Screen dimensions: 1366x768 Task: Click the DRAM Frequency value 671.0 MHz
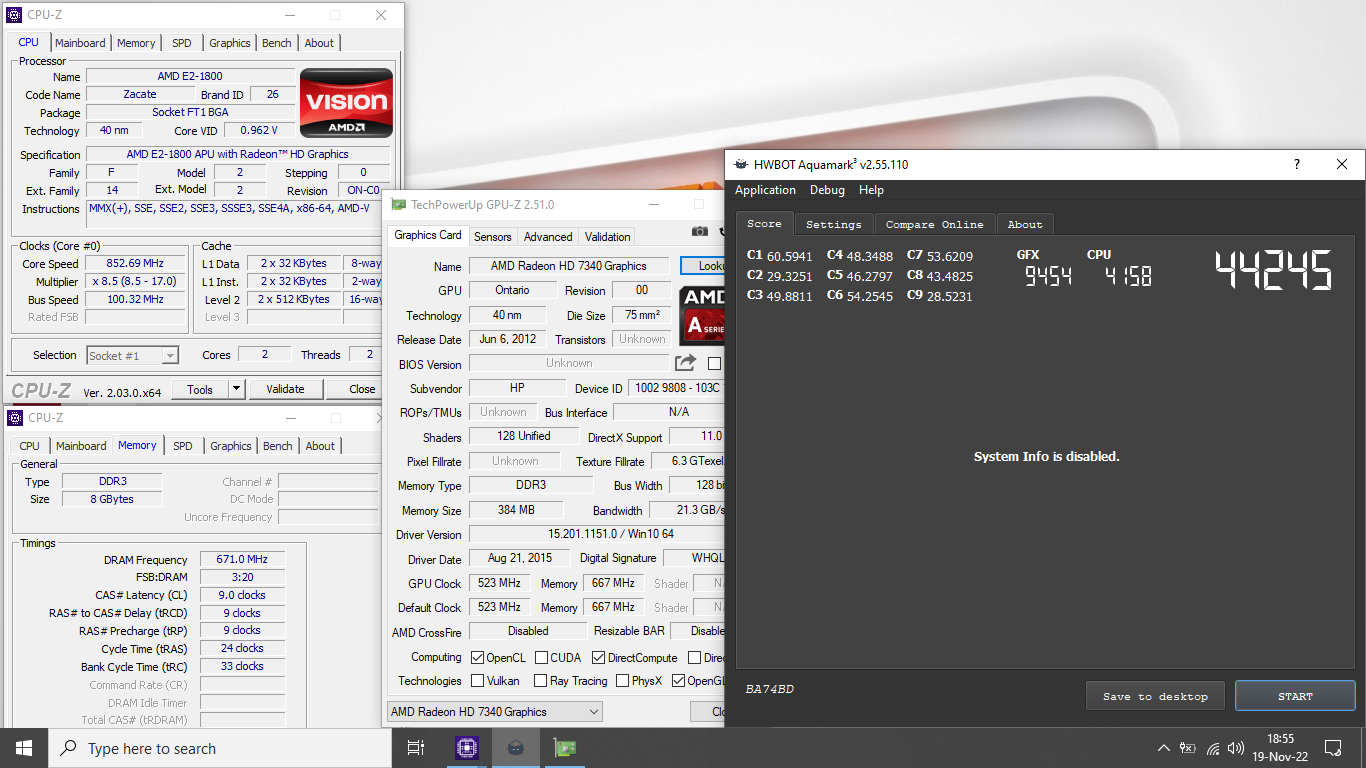pyautogui.click(x=243, y=560)
